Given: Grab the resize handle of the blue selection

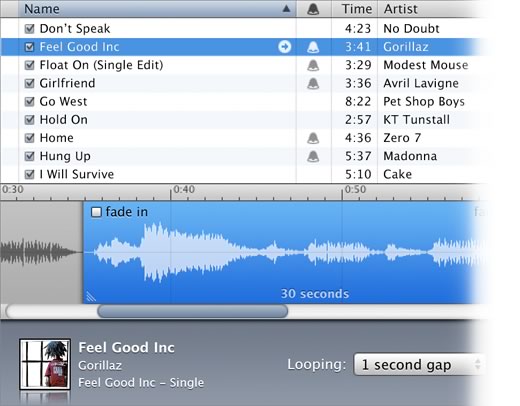Looking at the screenshot, I should tap(91, 296).
